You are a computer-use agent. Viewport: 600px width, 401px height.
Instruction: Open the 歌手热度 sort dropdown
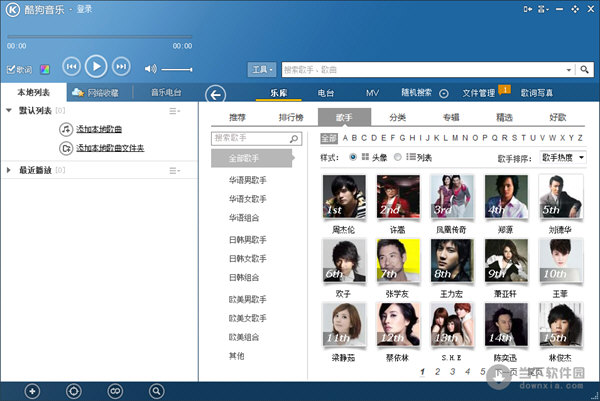tap(563, 157)
